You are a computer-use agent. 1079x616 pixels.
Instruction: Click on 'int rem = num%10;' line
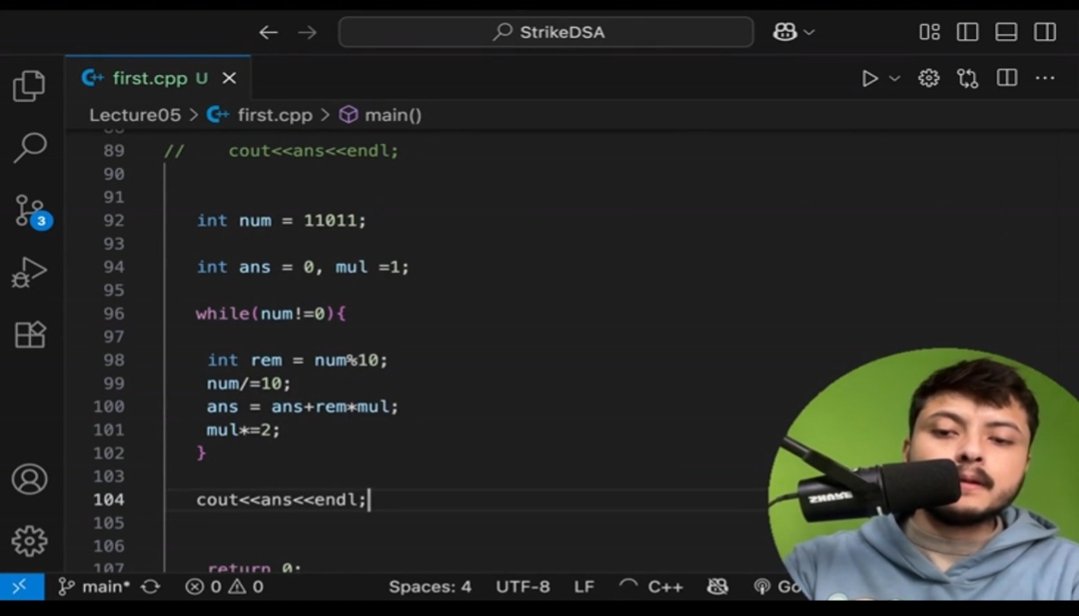point(297,360)
